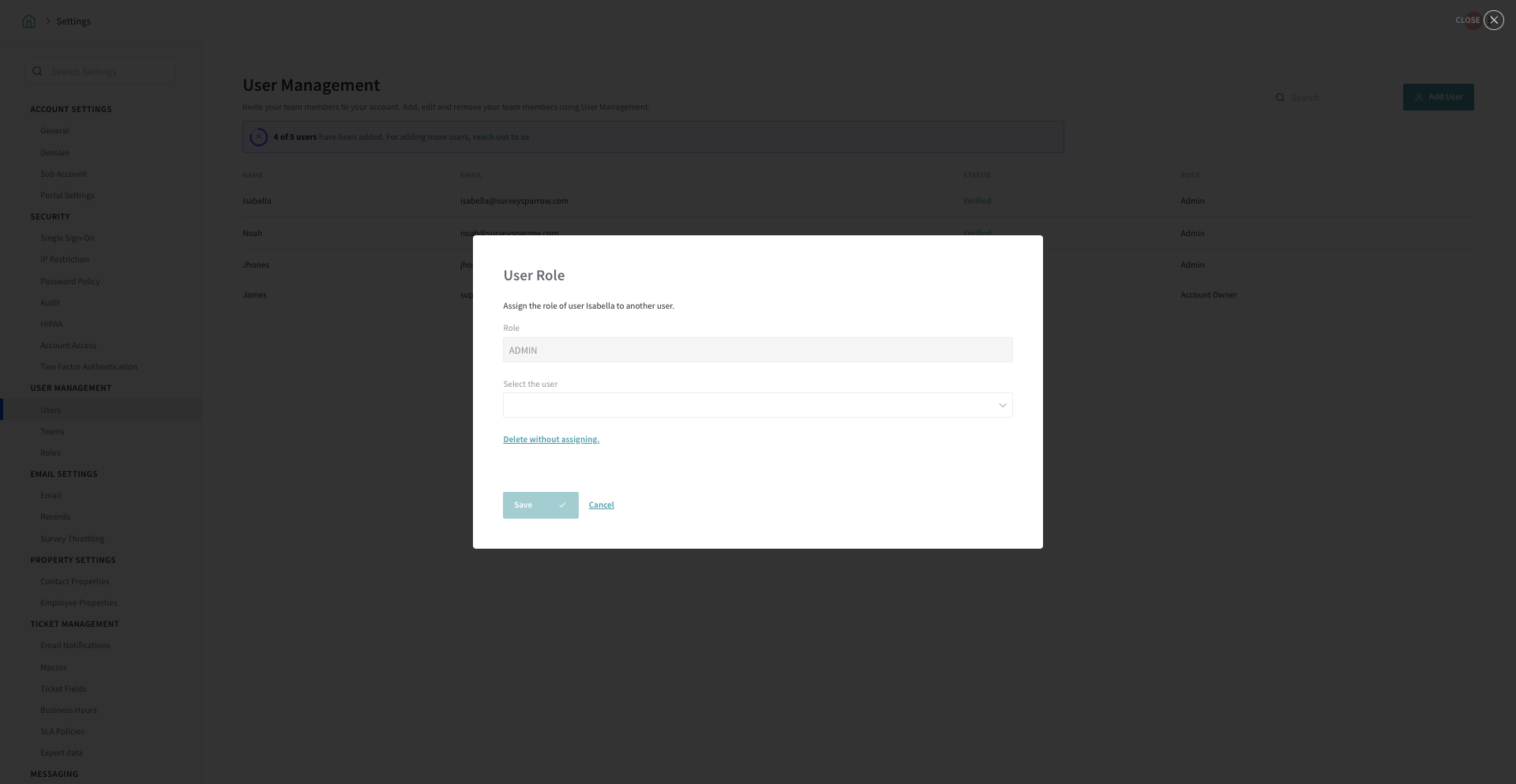Click the home icon in breadcrumb

tap(29, 21)
